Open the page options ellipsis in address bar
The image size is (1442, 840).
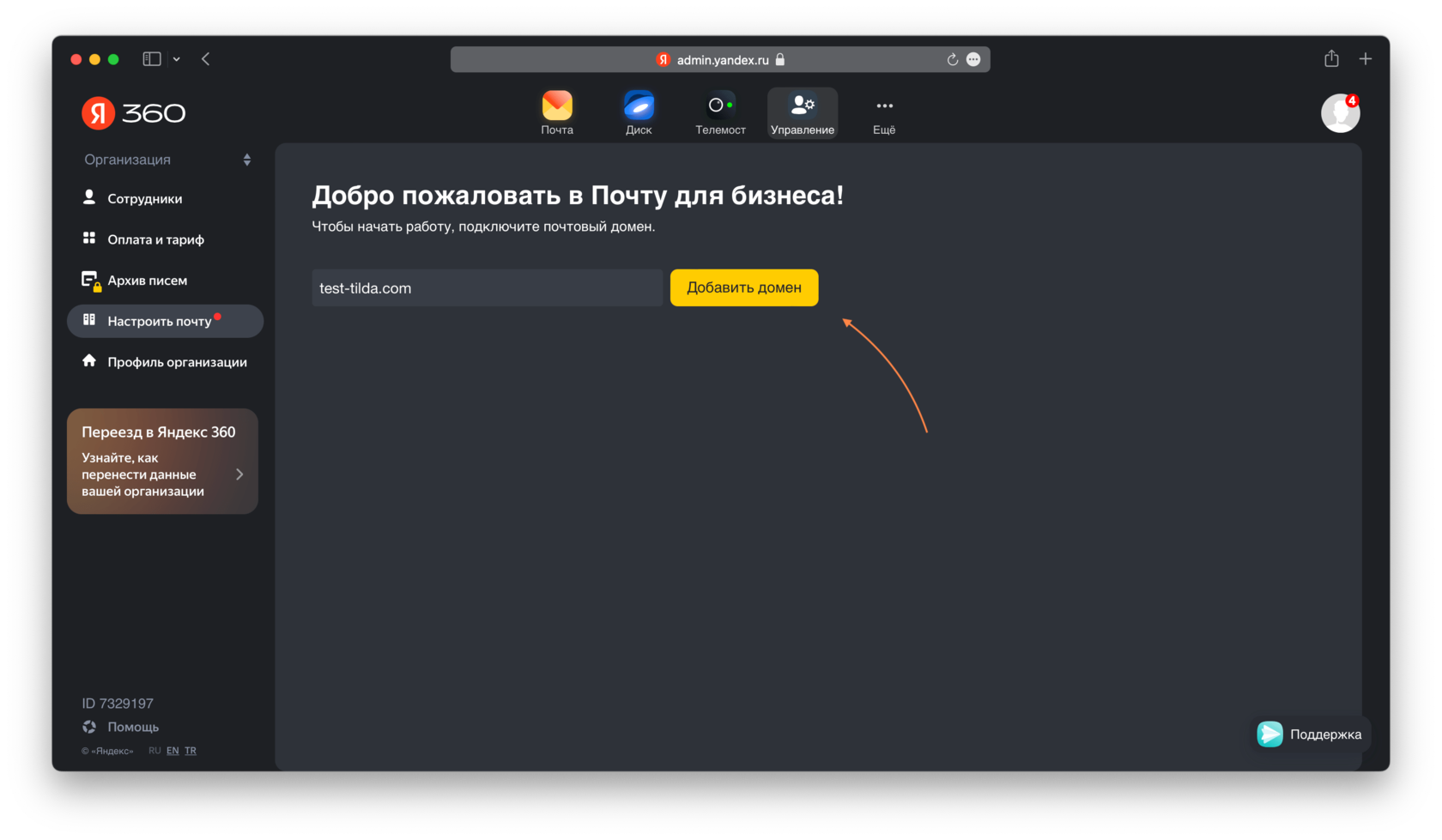[973, 59]
